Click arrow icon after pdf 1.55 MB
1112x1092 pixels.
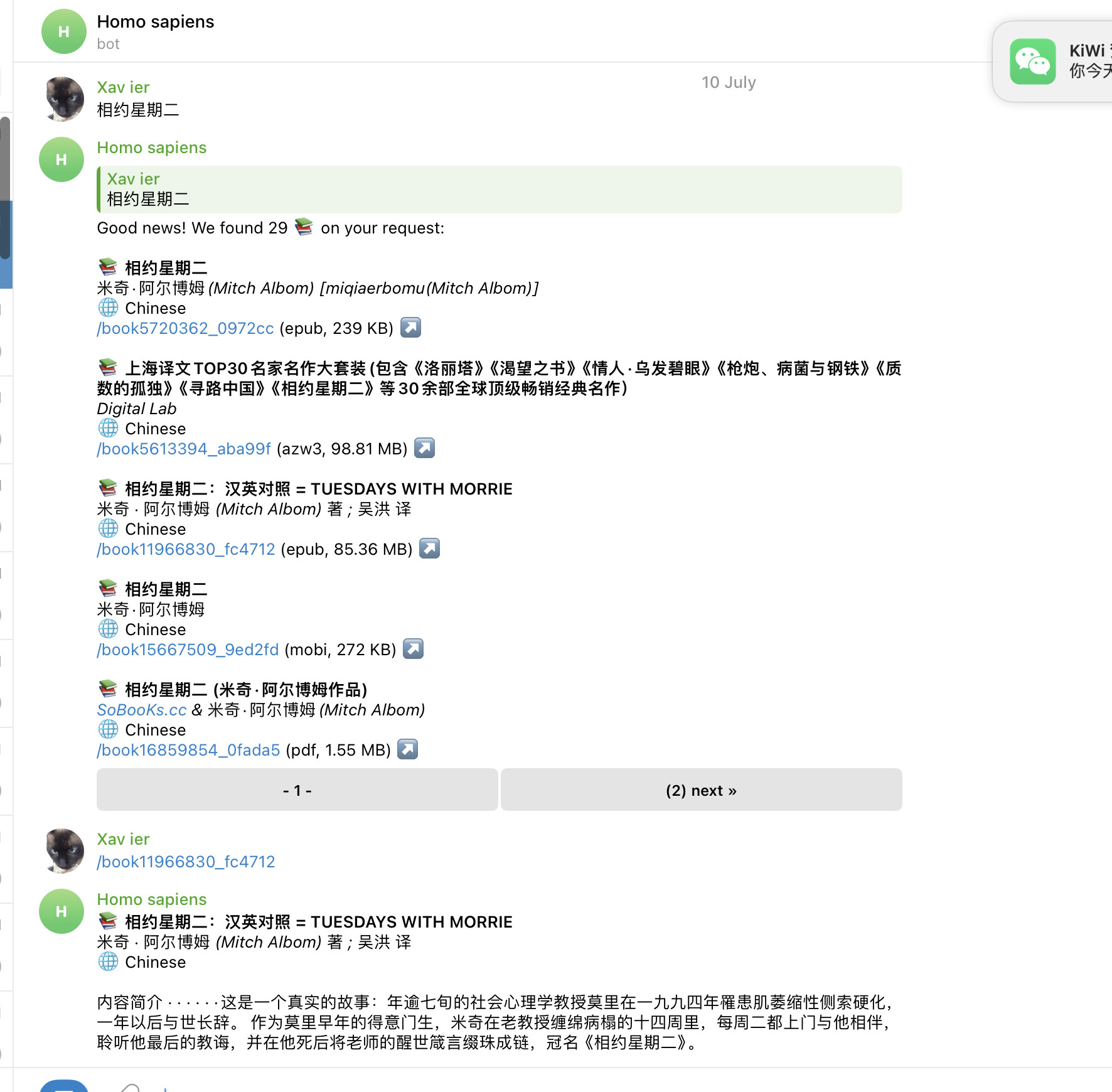click(409, 749)
